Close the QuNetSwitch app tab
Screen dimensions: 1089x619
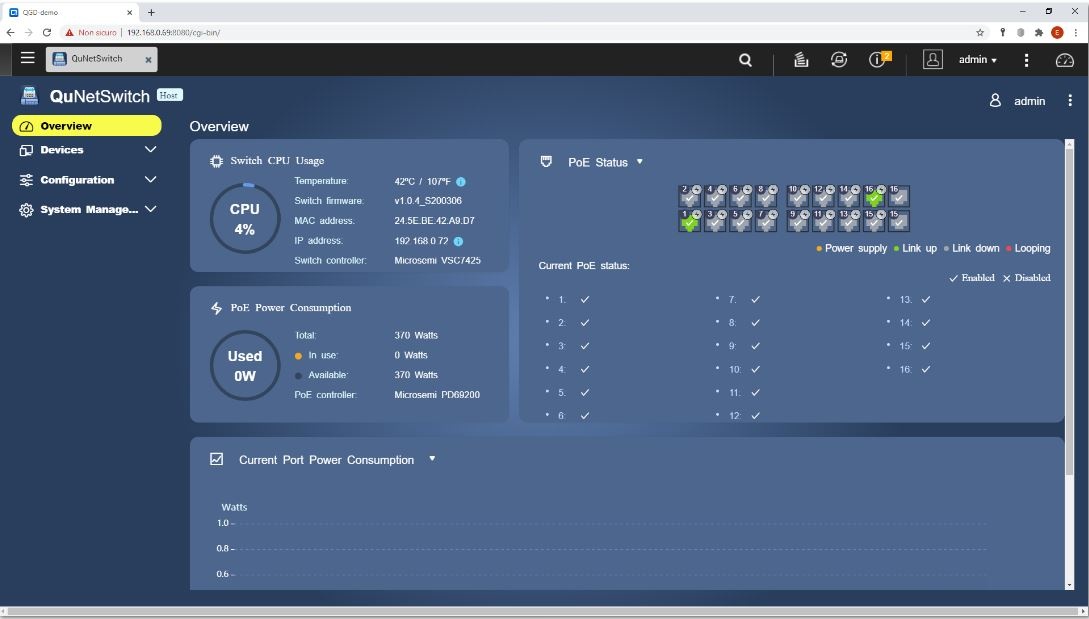click(148, 60)
